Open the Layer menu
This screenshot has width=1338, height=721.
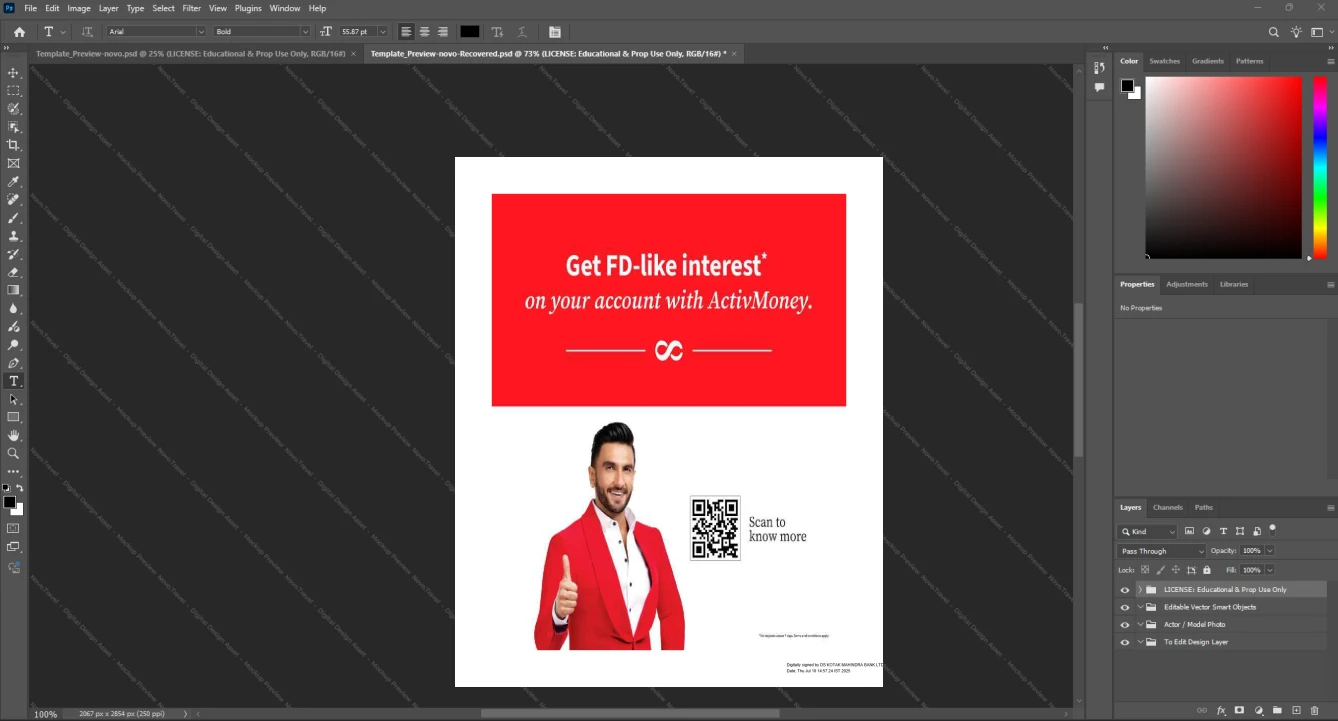click(x=108, y=8)
